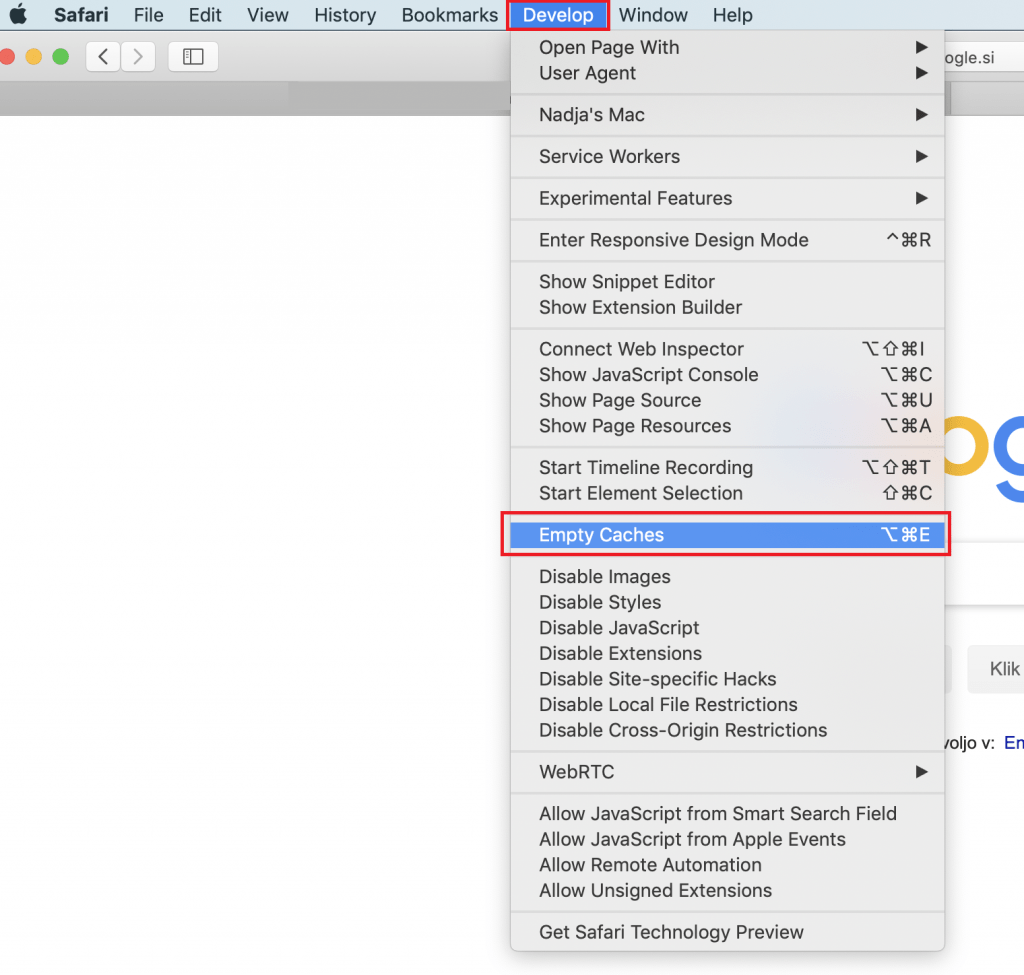1024x975 pixels.
Task: Select Show Snippet Editor
Action: tap(728, 281)
